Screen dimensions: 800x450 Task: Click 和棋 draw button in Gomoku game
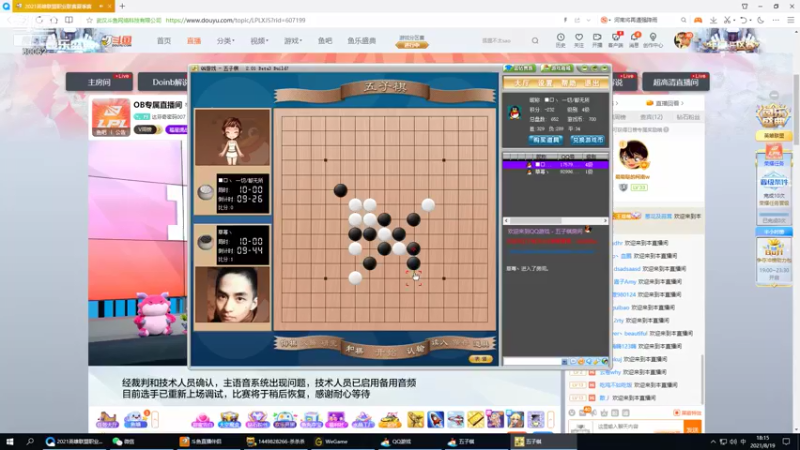[x=354, y=349]
